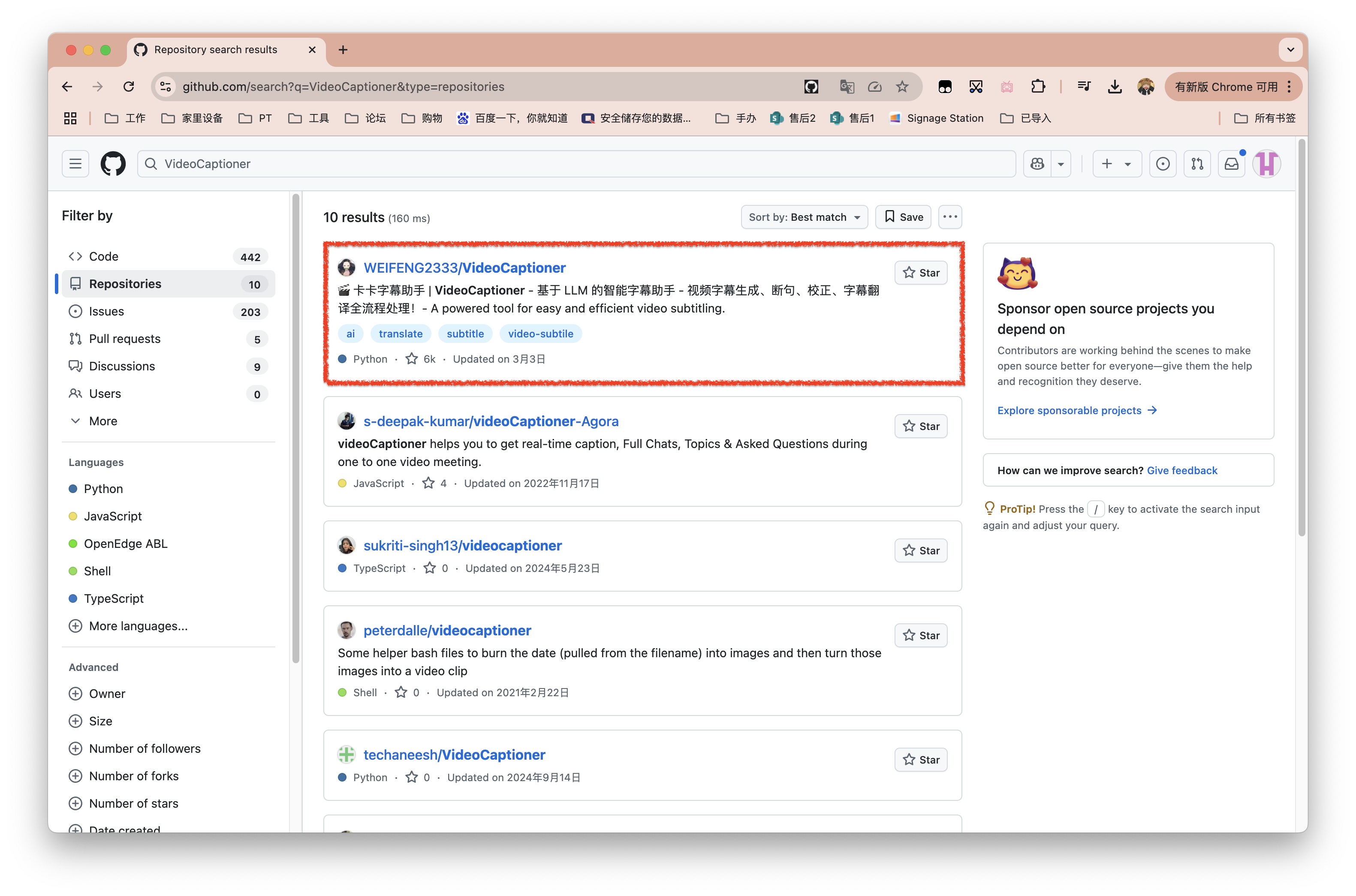Click Explore sponsorable projects link
The image size is (1356, 896).
(x=1077, y=410)
